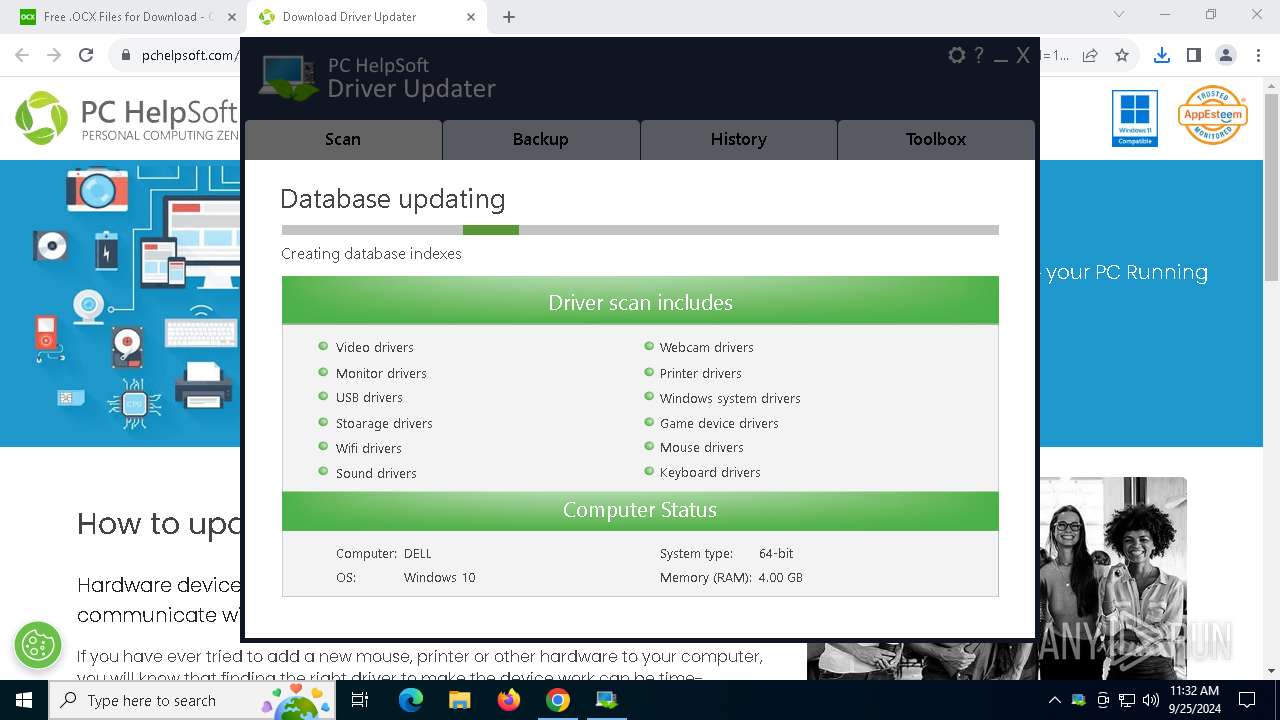This screenshot has height=720, width=1280.
Task: Click the "Windows 10" OS value
Action: point(439,577)
